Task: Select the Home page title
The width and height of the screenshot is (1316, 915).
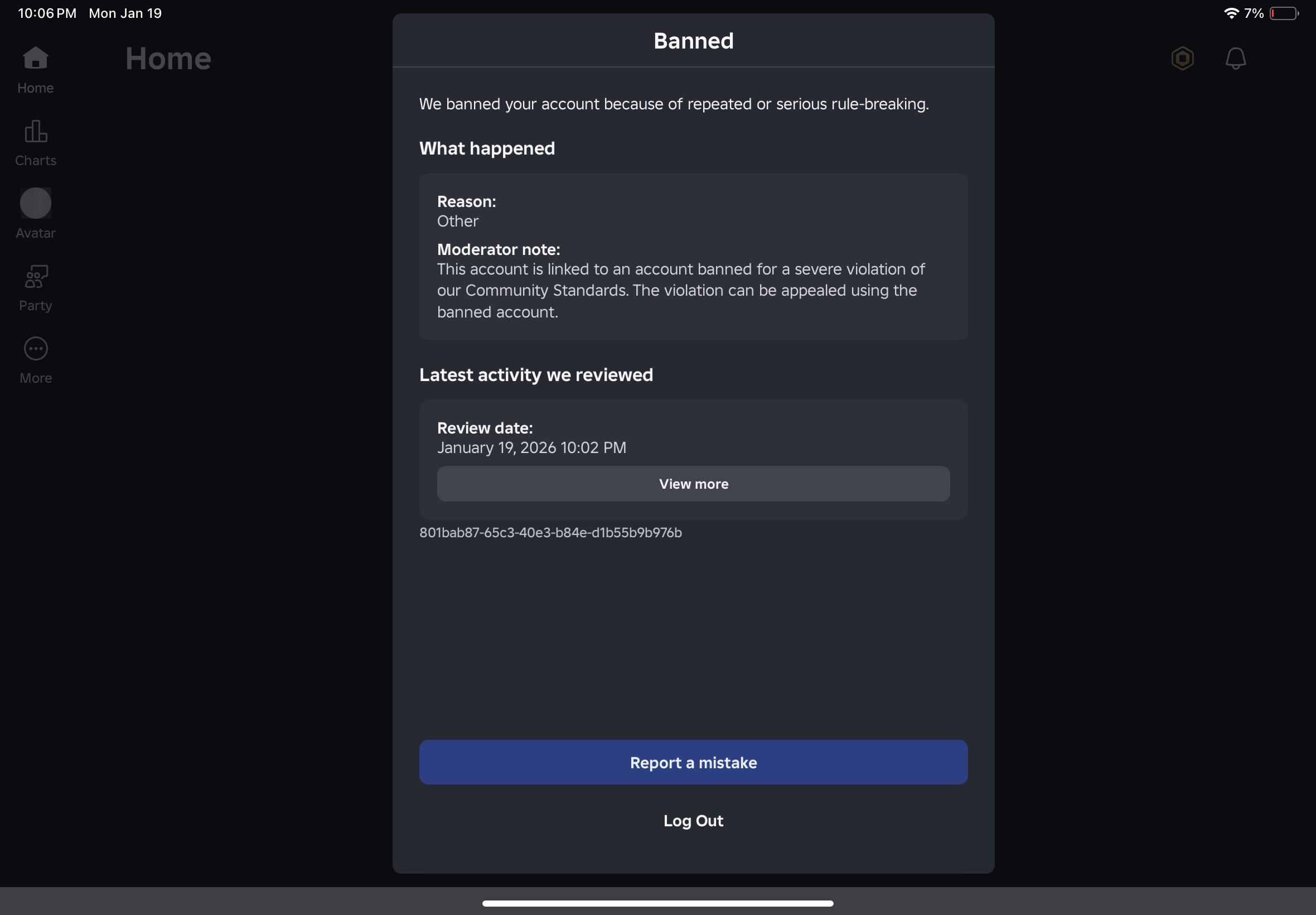Action: click(168, 57)
